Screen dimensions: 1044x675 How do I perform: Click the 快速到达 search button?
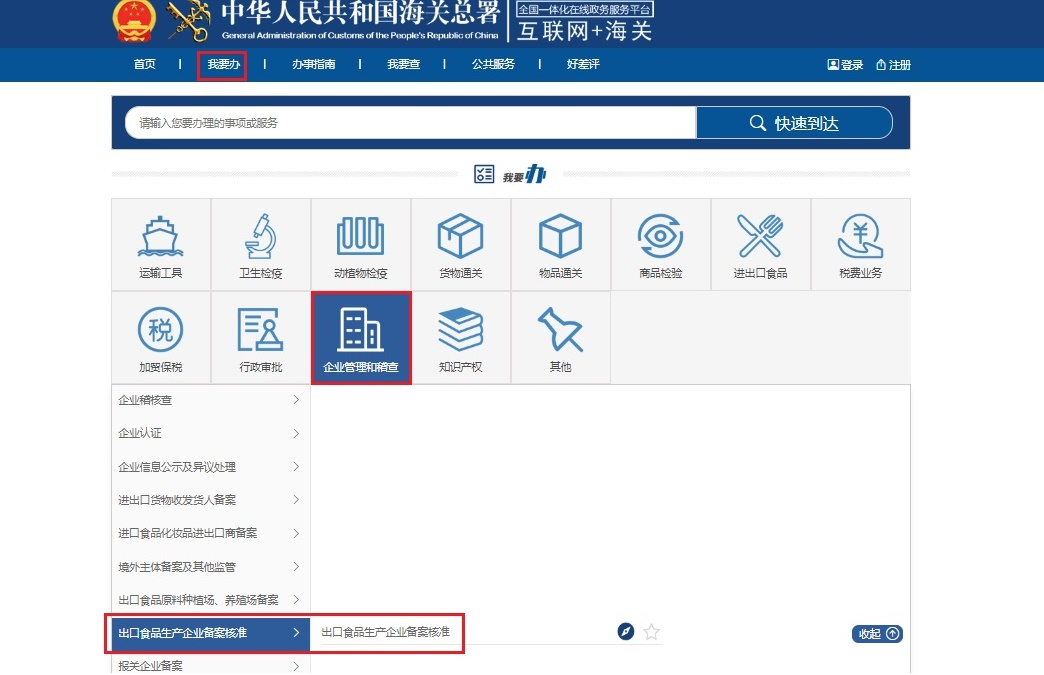coord(794,123)
